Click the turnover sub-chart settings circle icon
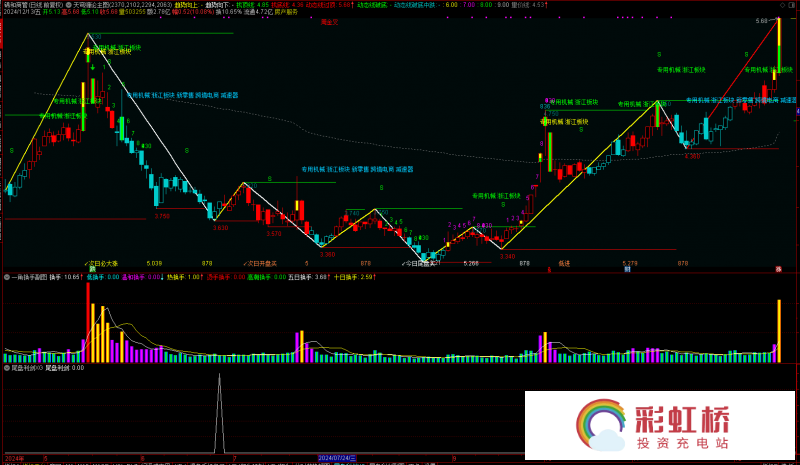800x465 pixels. (x=7, y=276)
